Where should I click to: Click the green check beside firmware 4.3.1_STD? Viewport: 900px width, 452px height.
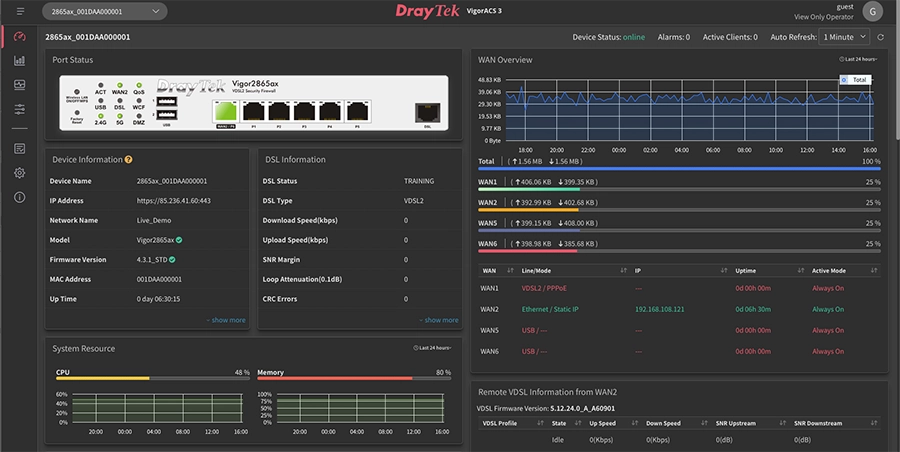(172, 260)
